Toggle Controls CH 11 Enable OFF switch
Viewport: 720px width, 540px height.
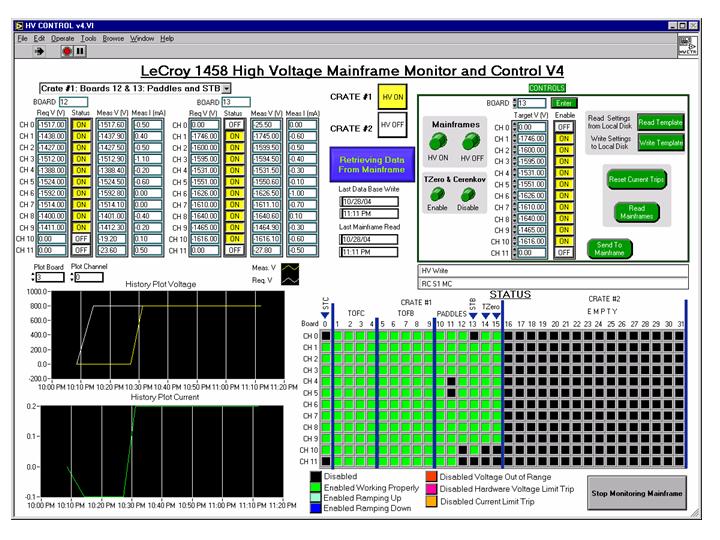[564, 253]
